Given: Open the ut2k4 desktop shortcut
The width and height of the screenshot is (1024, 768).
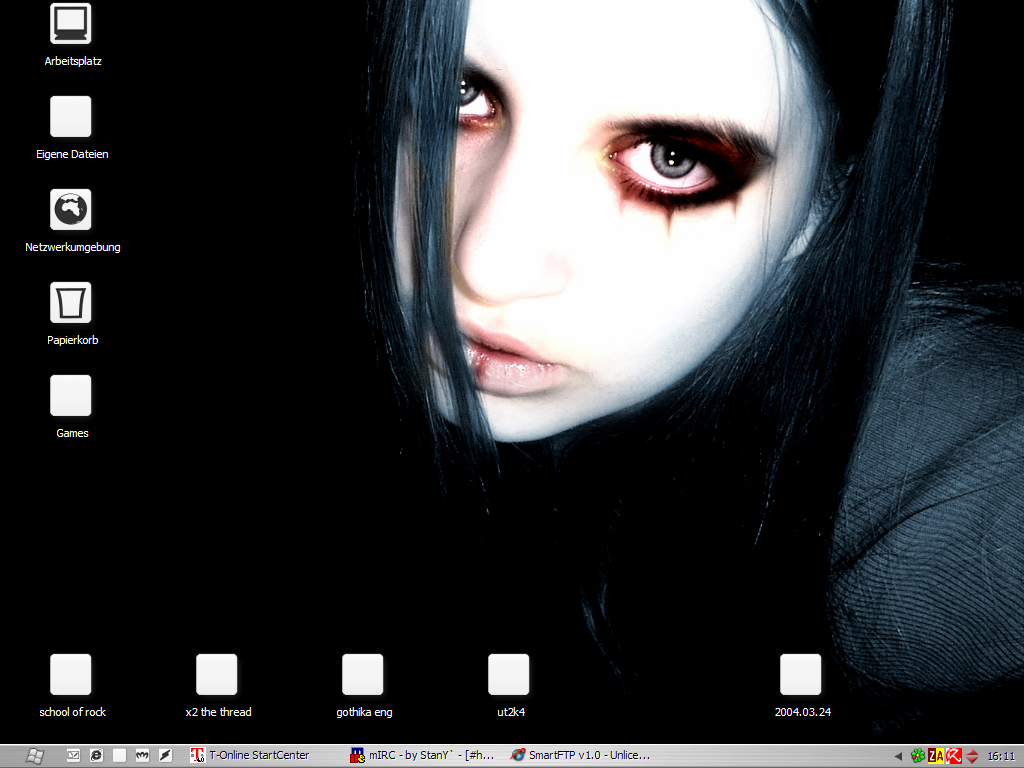Looking at the screenshot, I should click(509, 675).
